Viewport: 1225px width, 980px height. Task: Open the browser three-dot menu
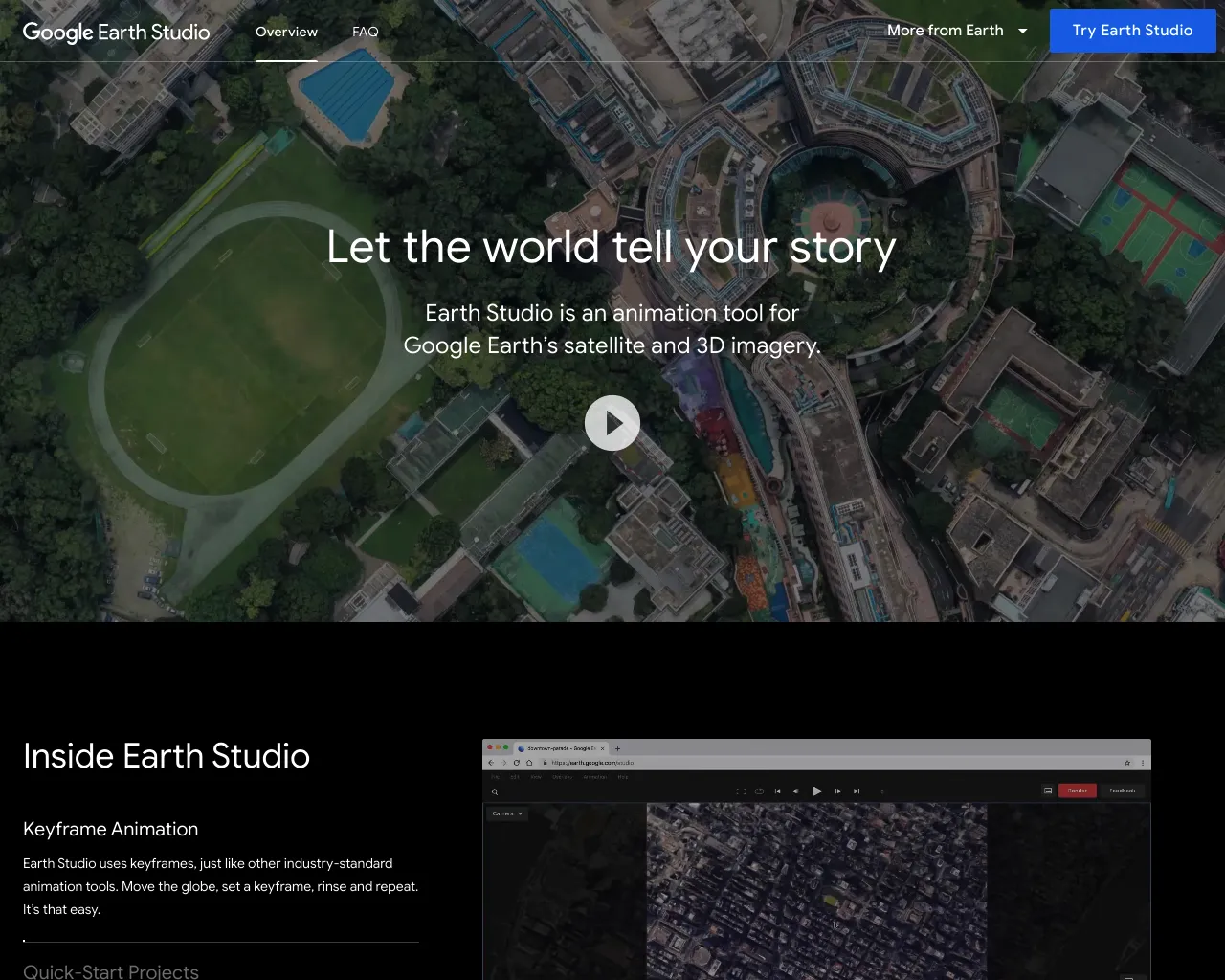[1143, 763]
